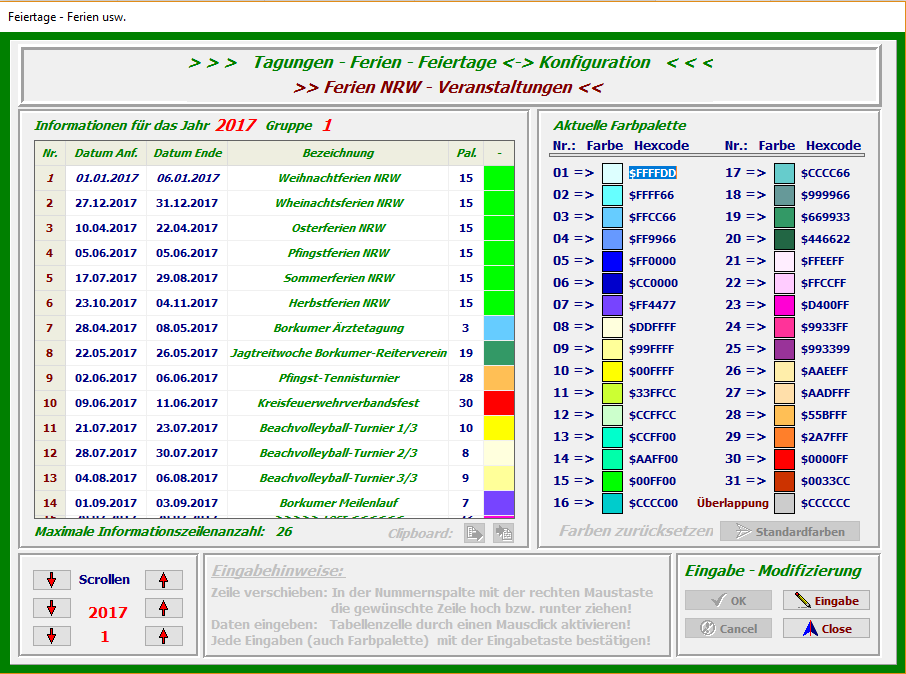Increase the year 2017 with the up arrow
The width and height of the screenshot is (906, 674).
[x=163, y=608]
